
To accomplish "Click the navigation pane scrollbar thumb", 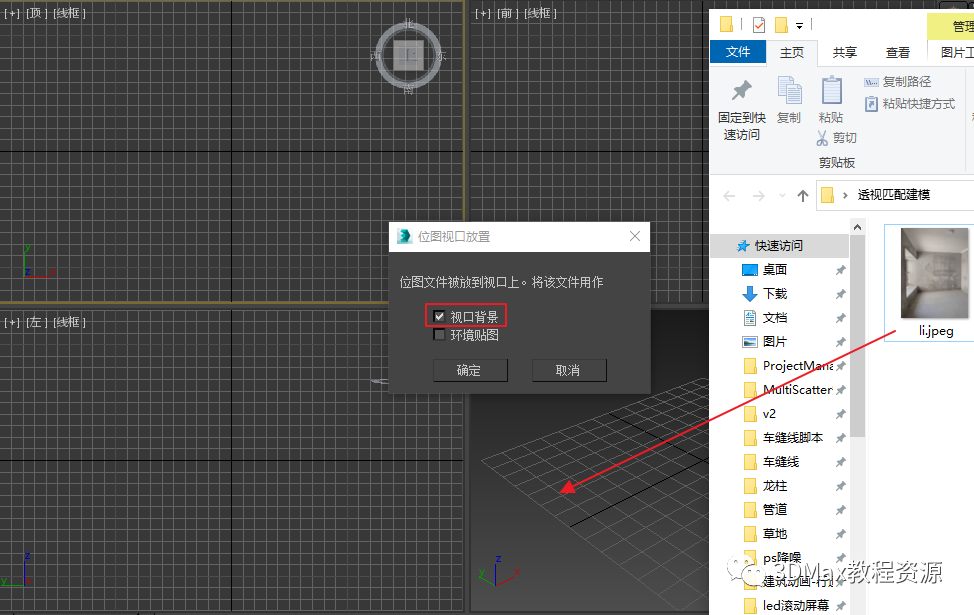I will tap(857, 336).
